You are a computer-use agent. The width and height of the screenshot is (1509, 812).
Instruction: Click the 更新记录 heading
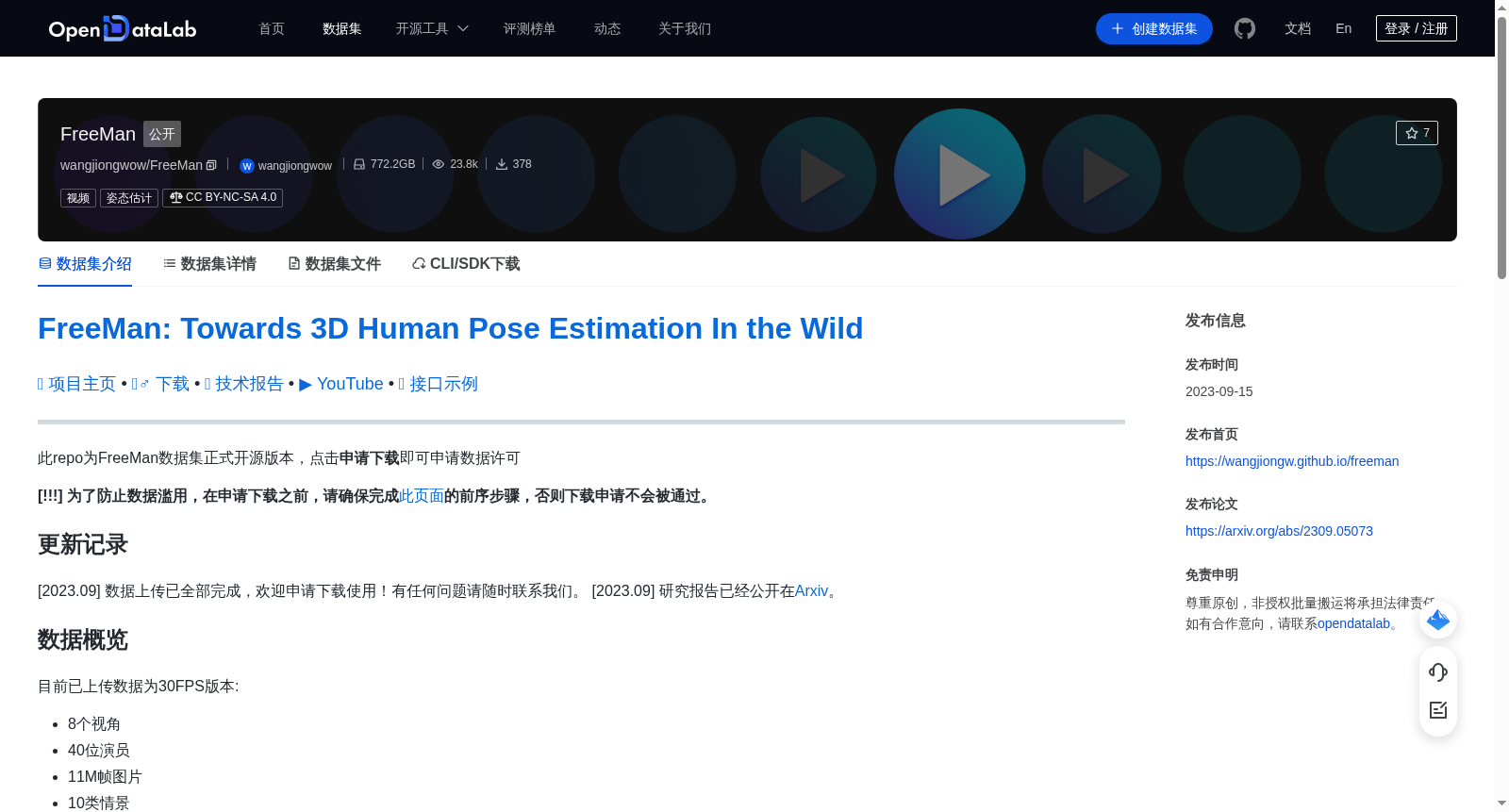[83, 545]
